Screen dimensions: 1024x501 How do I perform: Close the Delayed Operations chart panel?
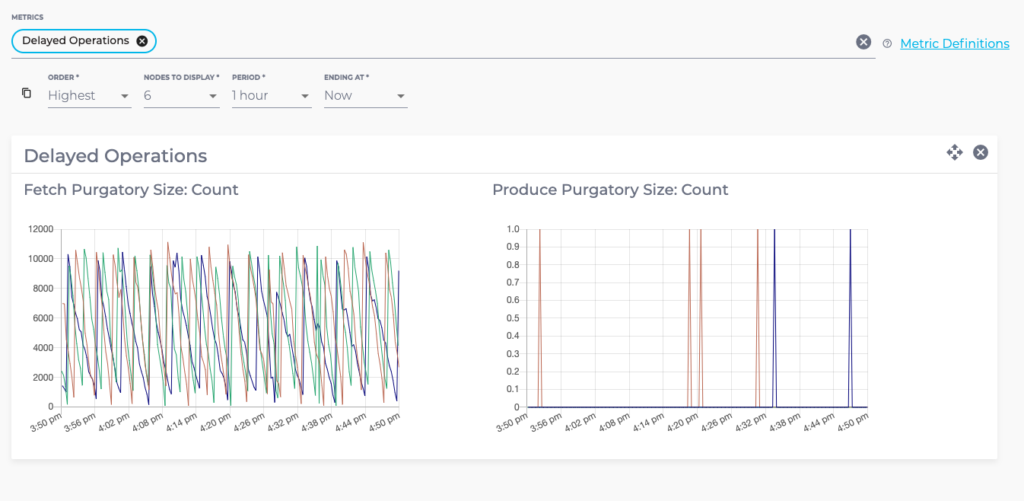click(x=981, y=152)
